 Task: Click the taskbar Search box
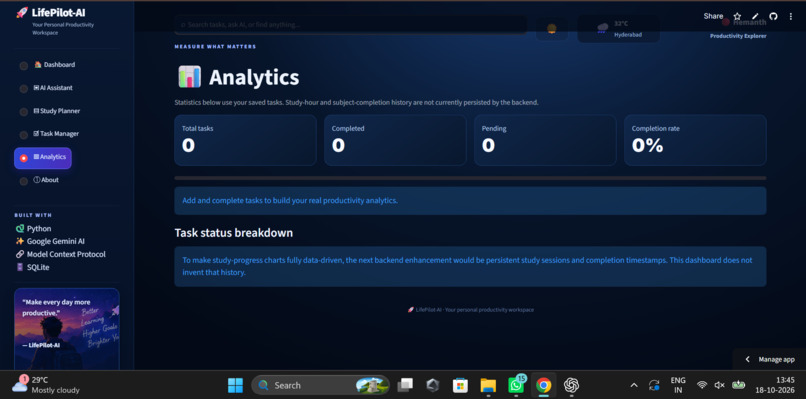pos(320,385)
